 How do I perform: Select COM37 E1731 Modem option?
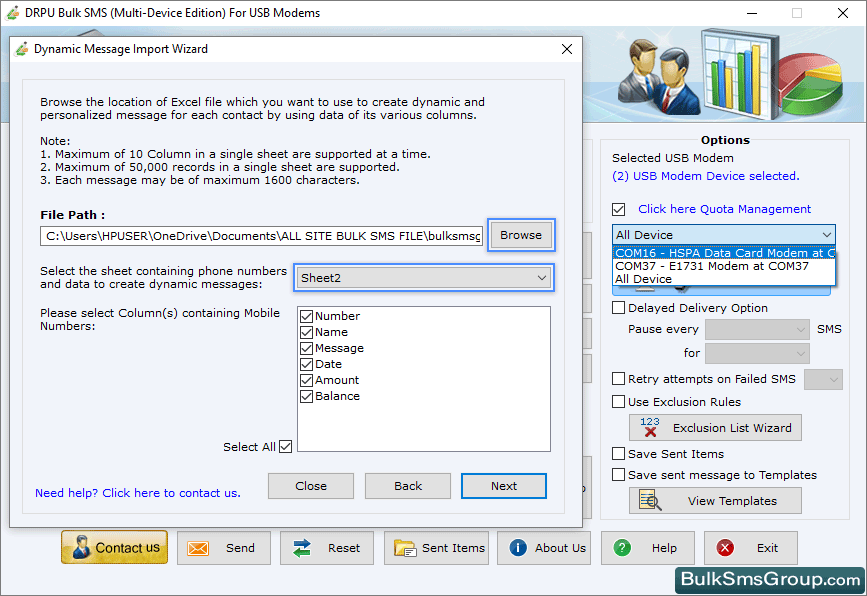coord(724,266)
